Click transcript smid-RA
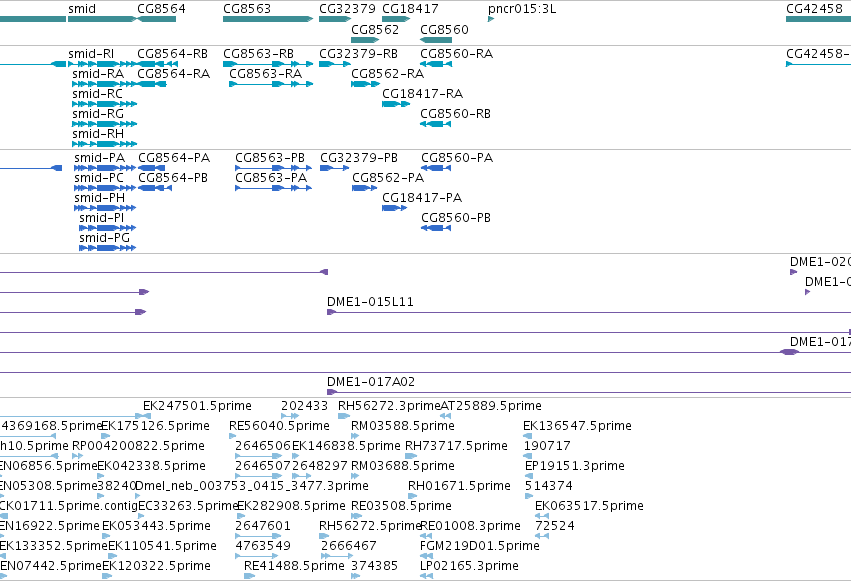This screenshot has width=851, height=581. coord(98,74)
